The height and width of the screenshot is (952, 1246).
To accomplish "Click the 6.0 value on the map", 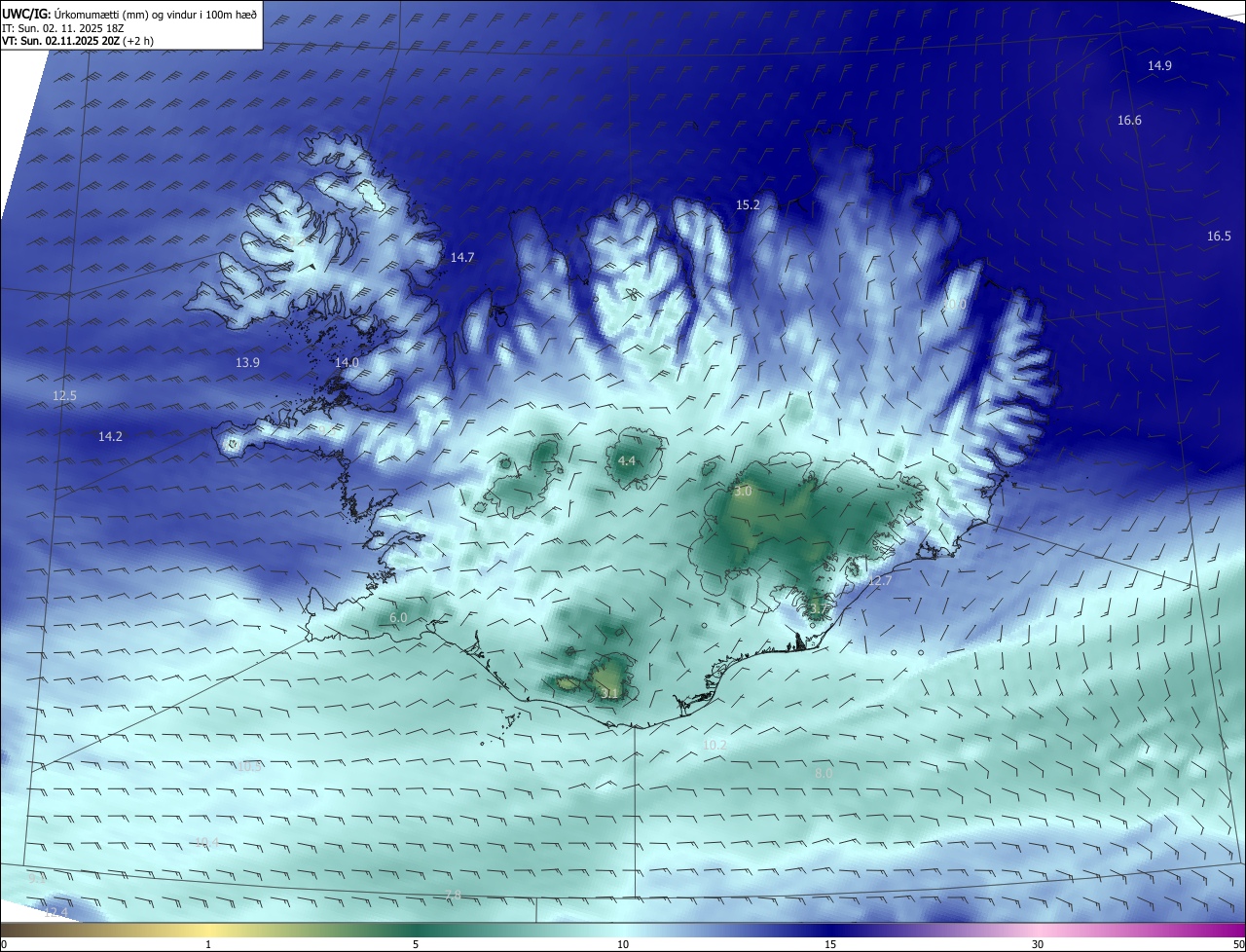I will [x=398, y=619].
